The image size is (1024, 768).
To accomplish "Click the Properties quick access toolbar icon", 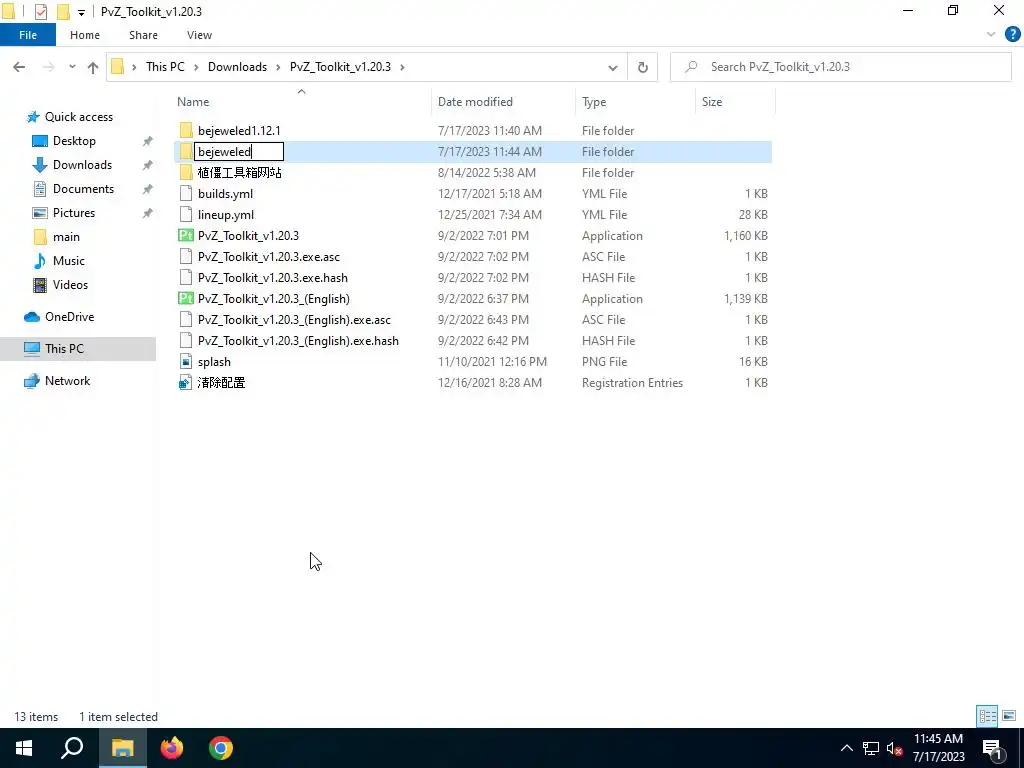I will 40,12.
